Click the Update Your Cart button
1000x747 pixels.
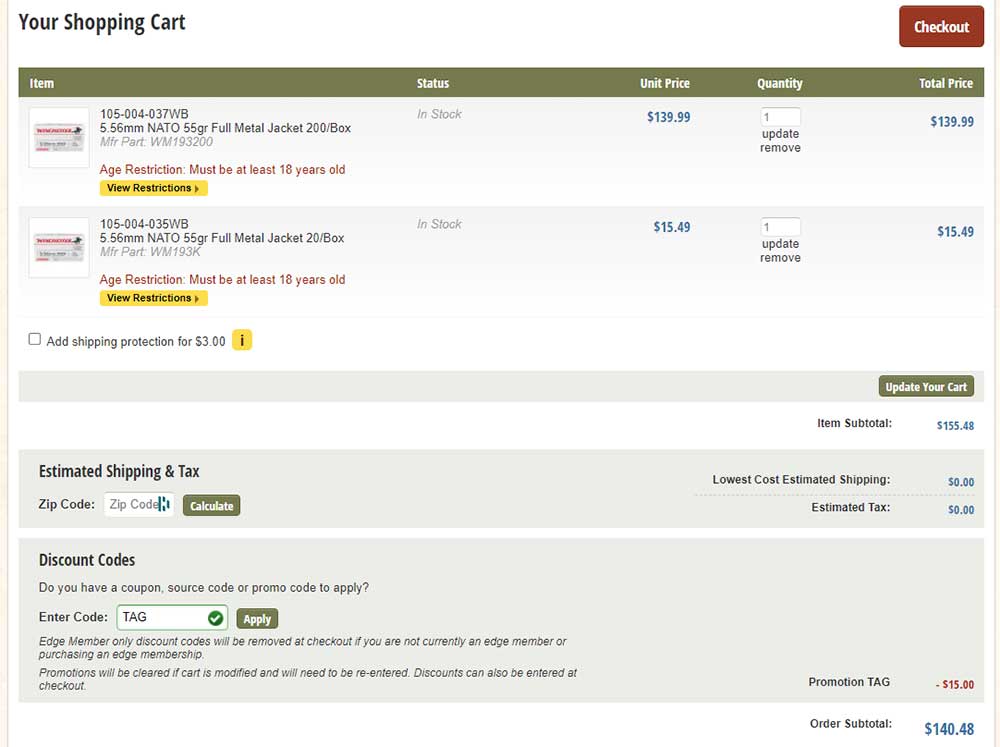tap(926, 387)
